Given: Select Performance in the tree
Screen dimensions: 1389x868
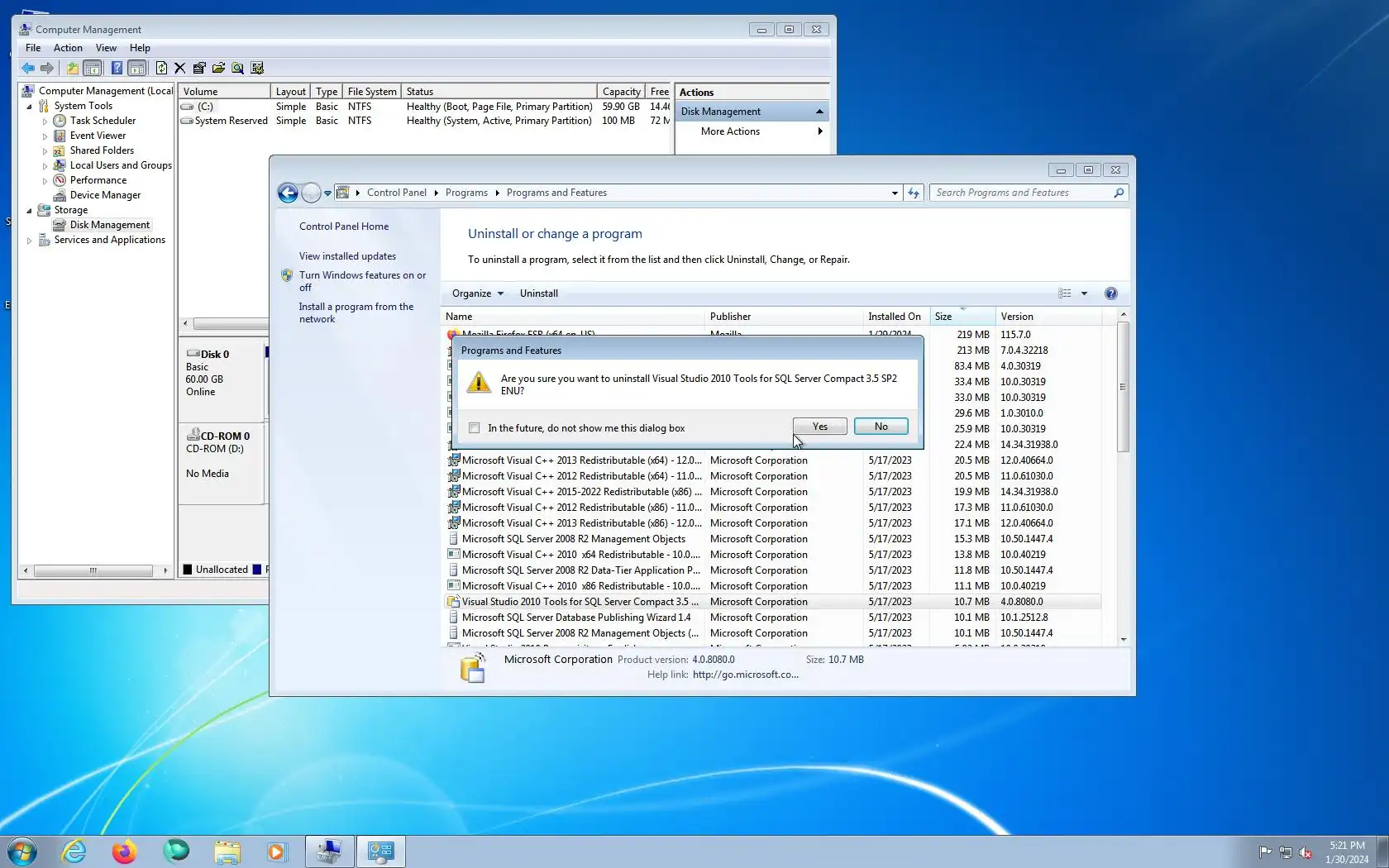Looking at the screenshot, I should tap(98, 180).
